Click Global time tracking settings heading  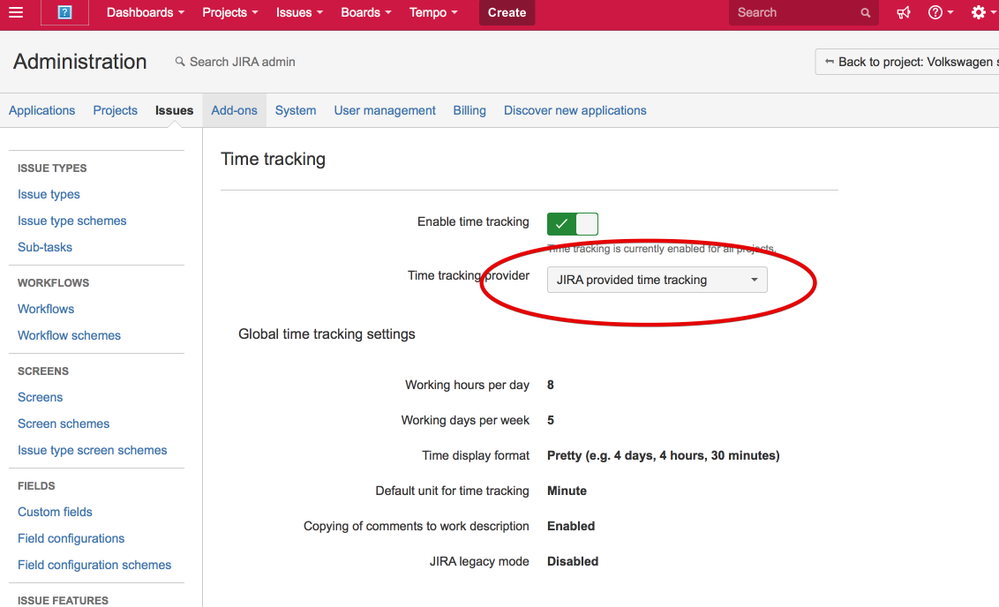click(327, 334)
